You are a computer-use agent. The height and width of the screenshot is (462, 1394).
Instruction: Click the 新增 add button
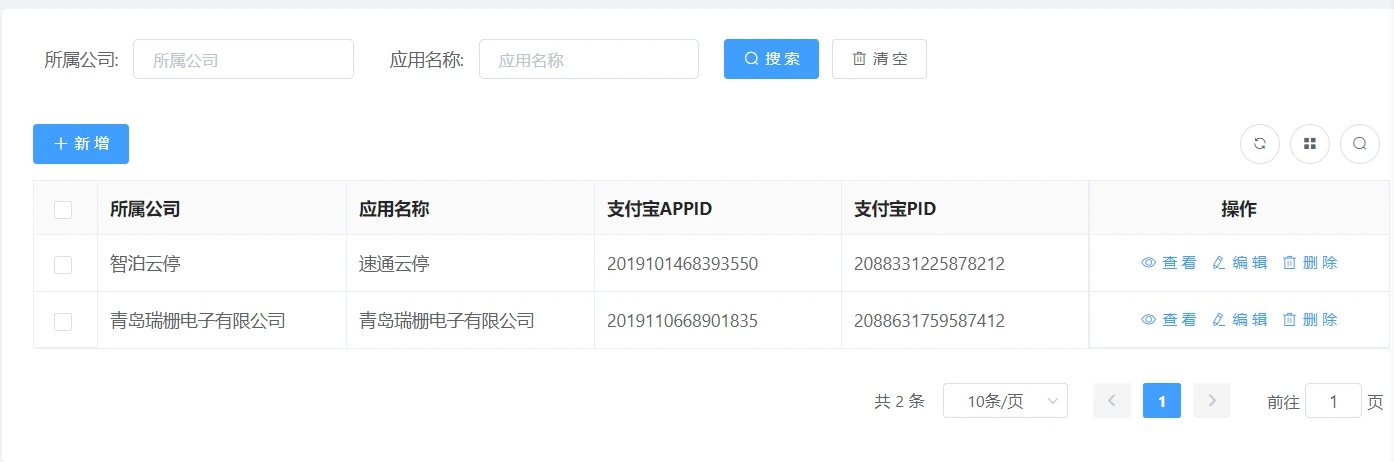point(81,144)
